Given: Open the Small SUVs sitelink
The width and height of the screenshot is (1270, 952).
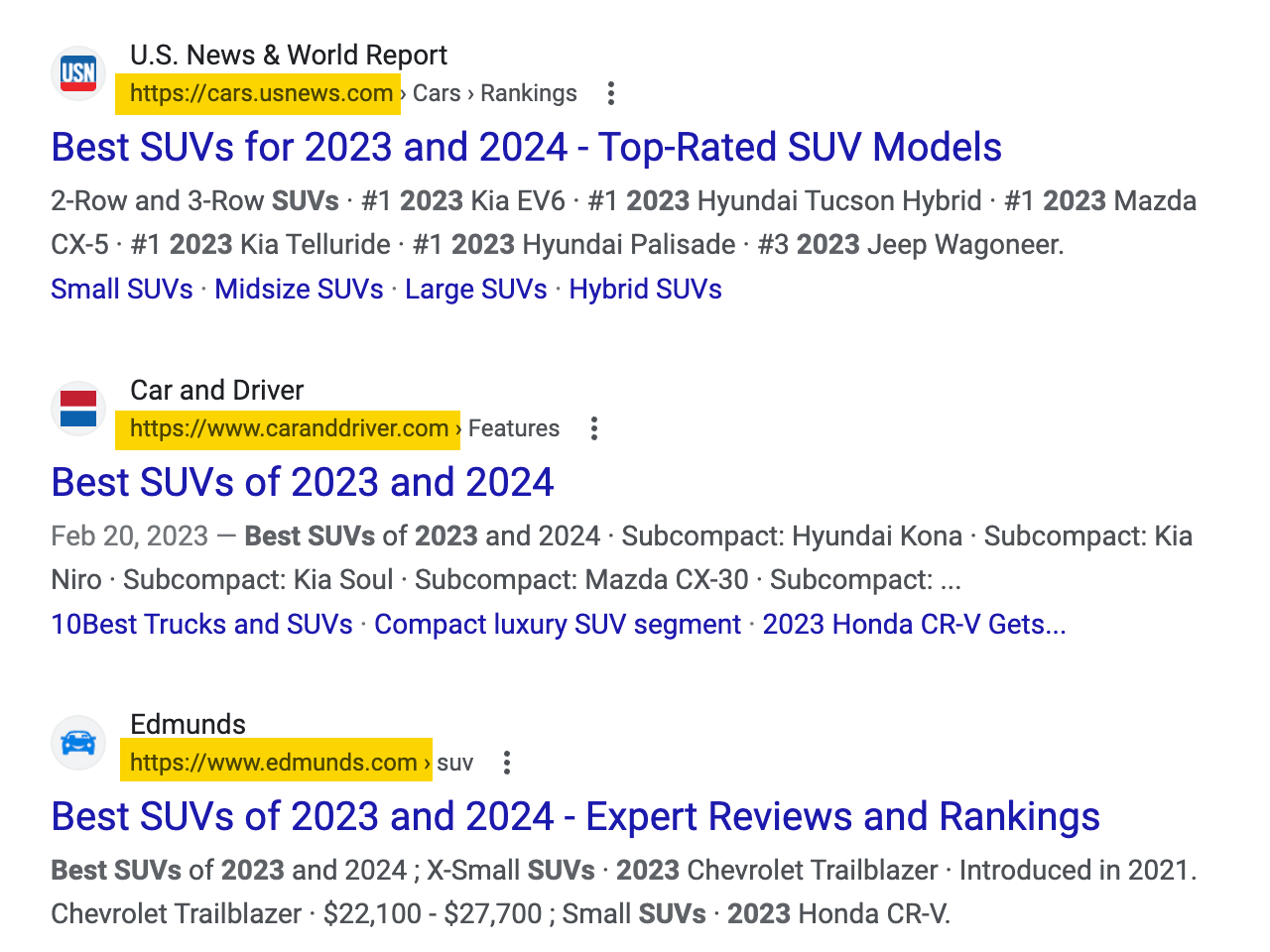Looking at the screenshot, I should pyautogui.click(x=121, y=289).
